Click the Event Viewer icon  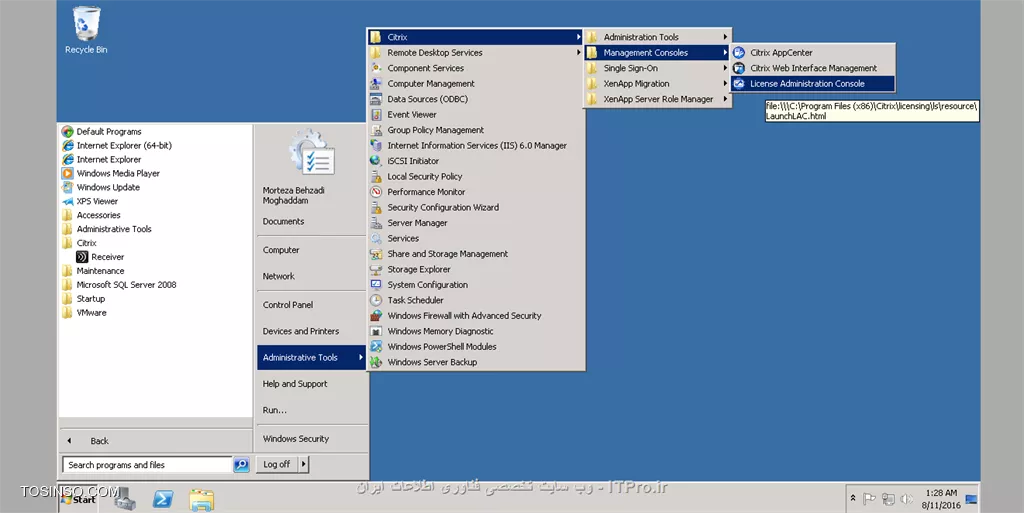coord(376,114)
